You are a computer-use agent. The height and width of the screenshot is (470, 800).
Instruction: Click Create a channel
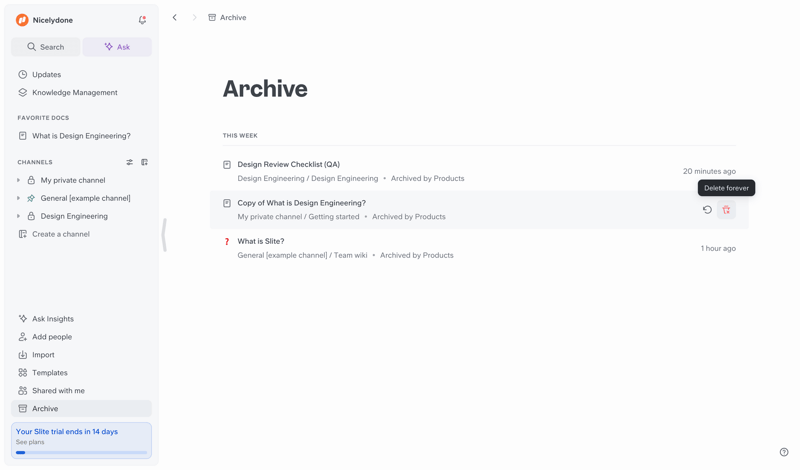(61, 234)
